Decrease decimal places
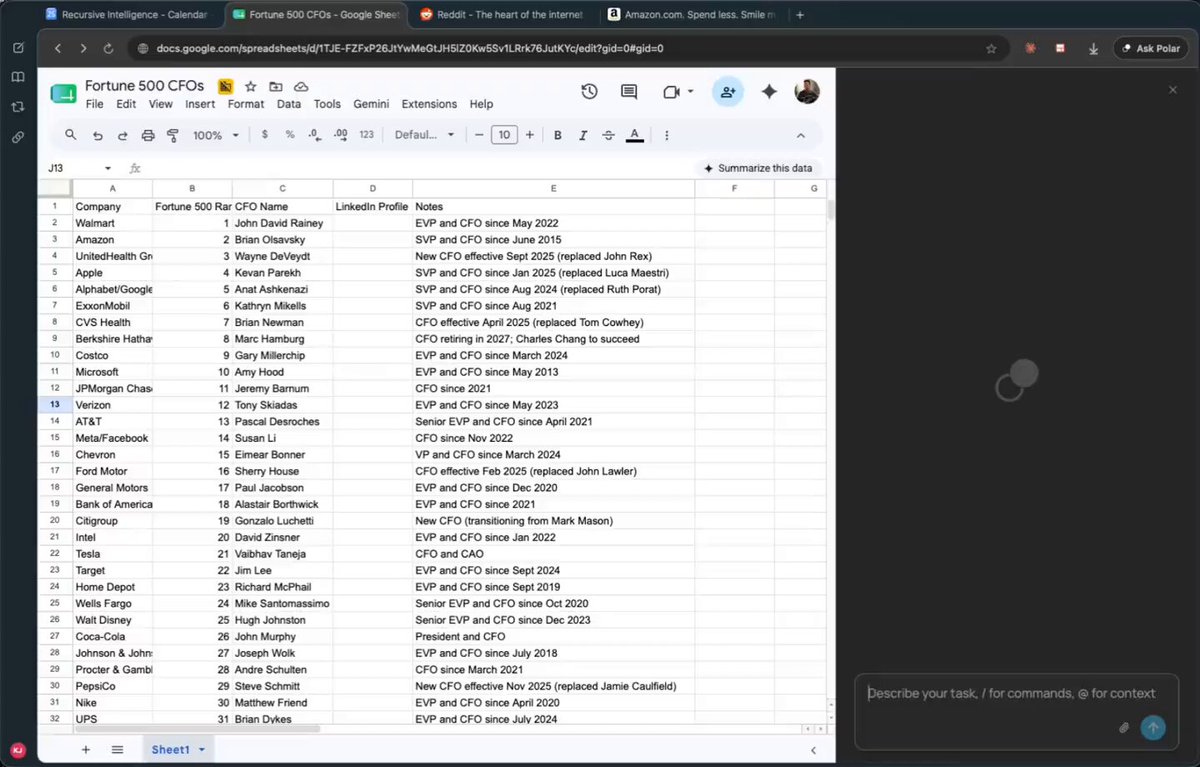Screen dimensions: 1200x767 coord(314,135)
